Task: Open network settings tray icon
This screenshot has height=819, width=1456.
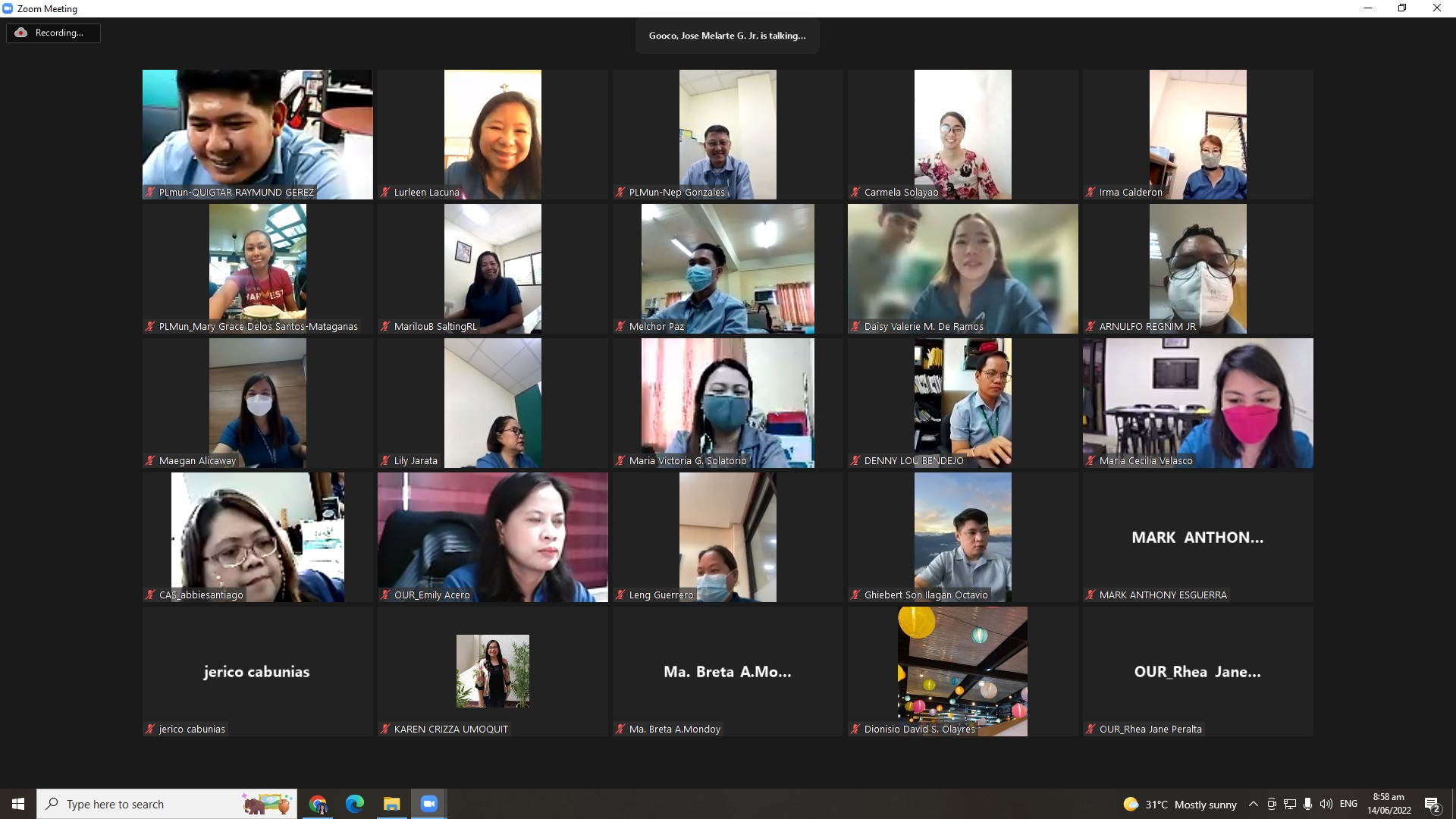Action: click(1290, 804)
